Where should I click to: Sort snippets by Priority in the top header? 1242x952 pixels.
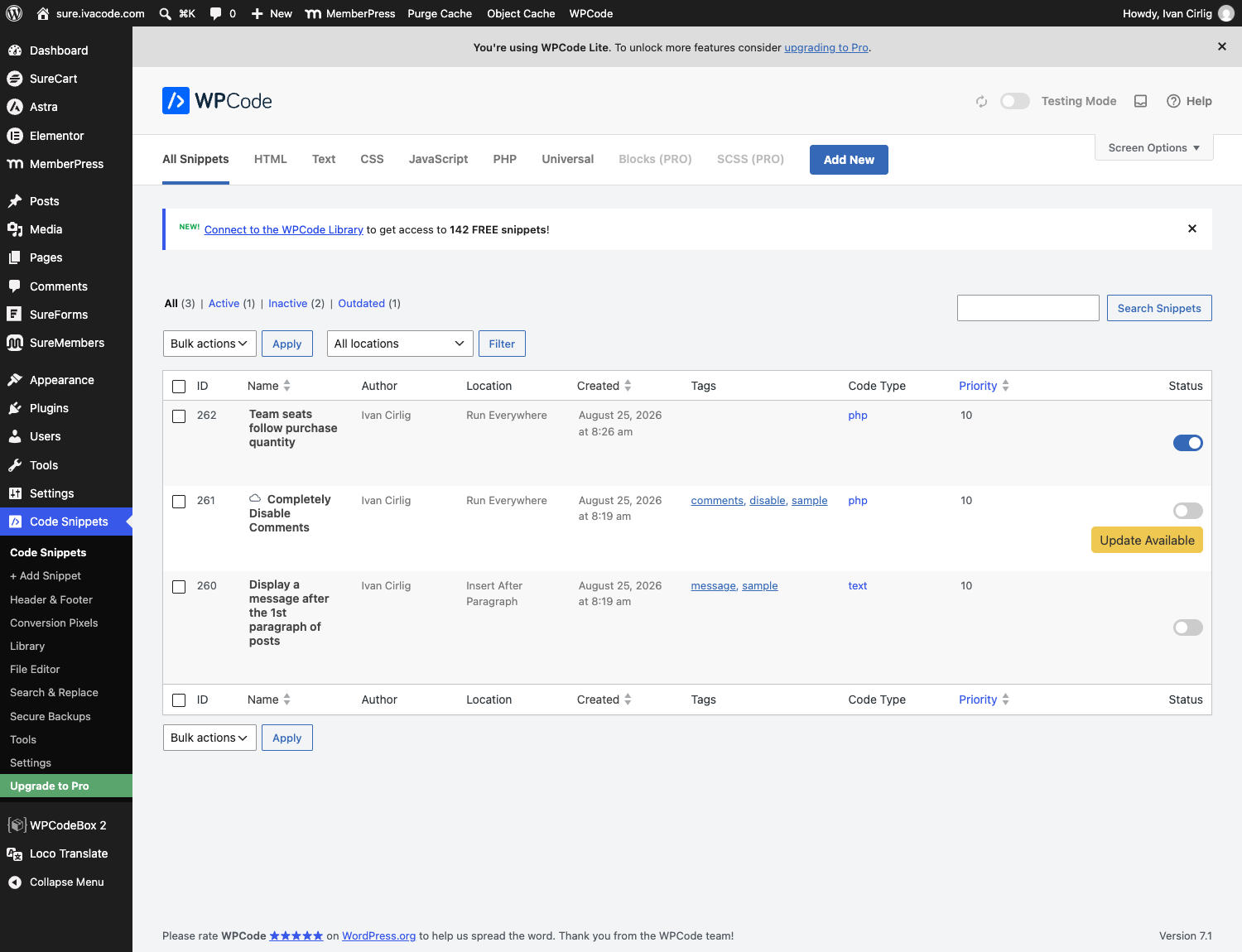click(x=984, y=386)
